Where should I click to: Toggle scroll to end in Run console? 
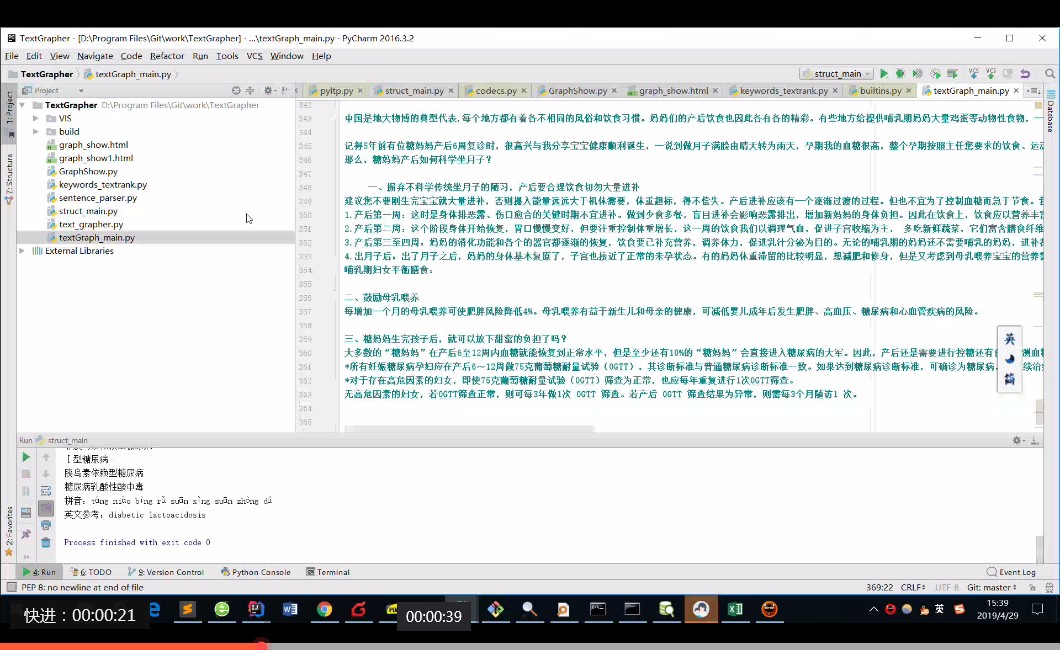[46, 508]
